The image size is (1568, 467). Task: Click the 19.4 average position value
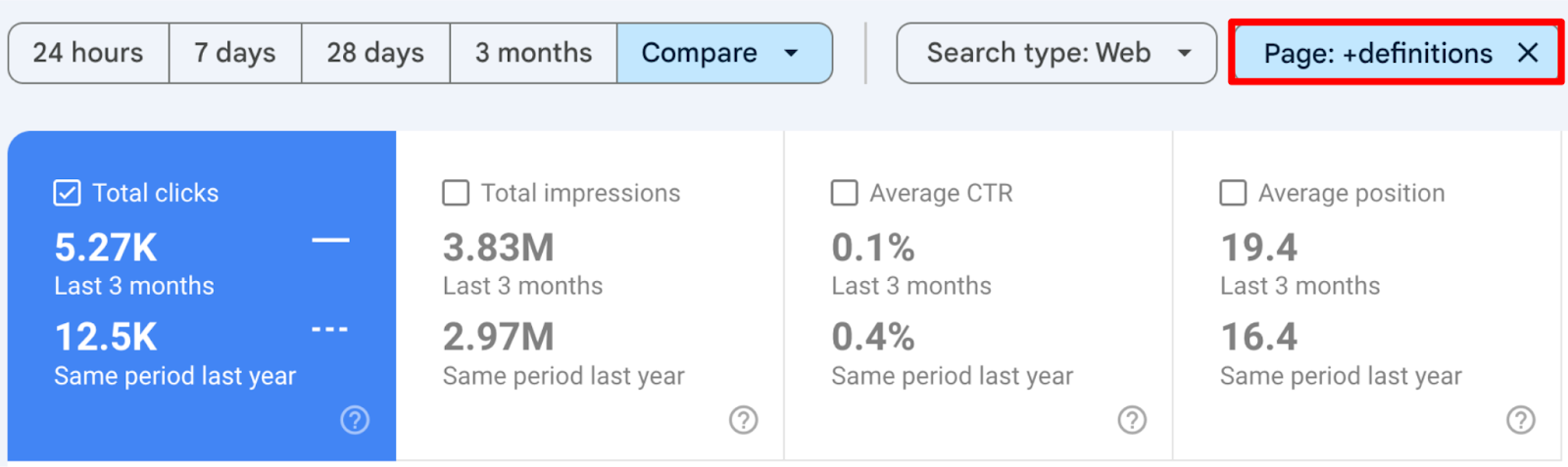pos(1258,248)
